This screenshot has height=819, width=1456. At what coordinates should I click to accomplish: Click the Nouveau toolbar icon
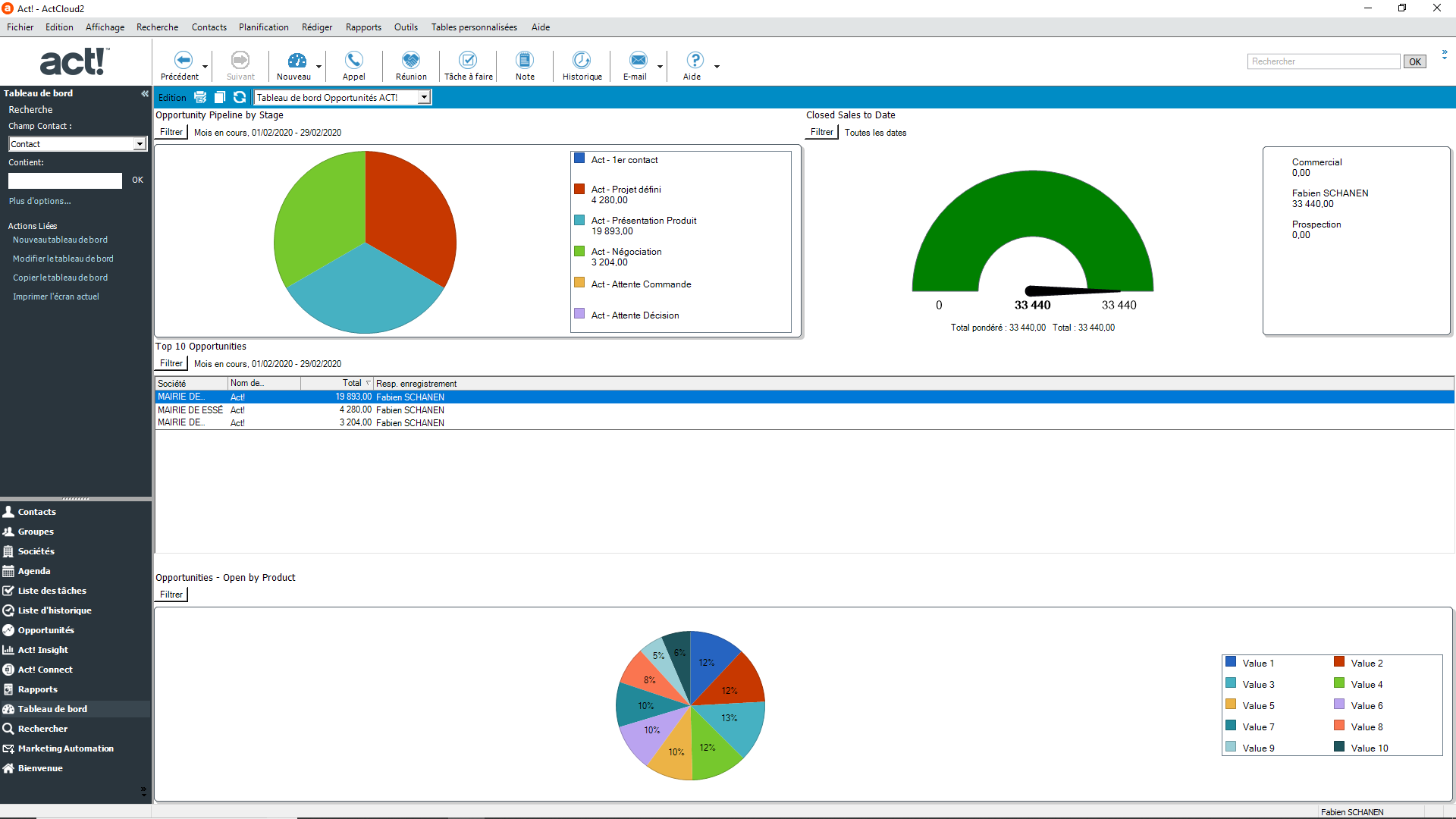pyautogui.click(x=297, y=60)
